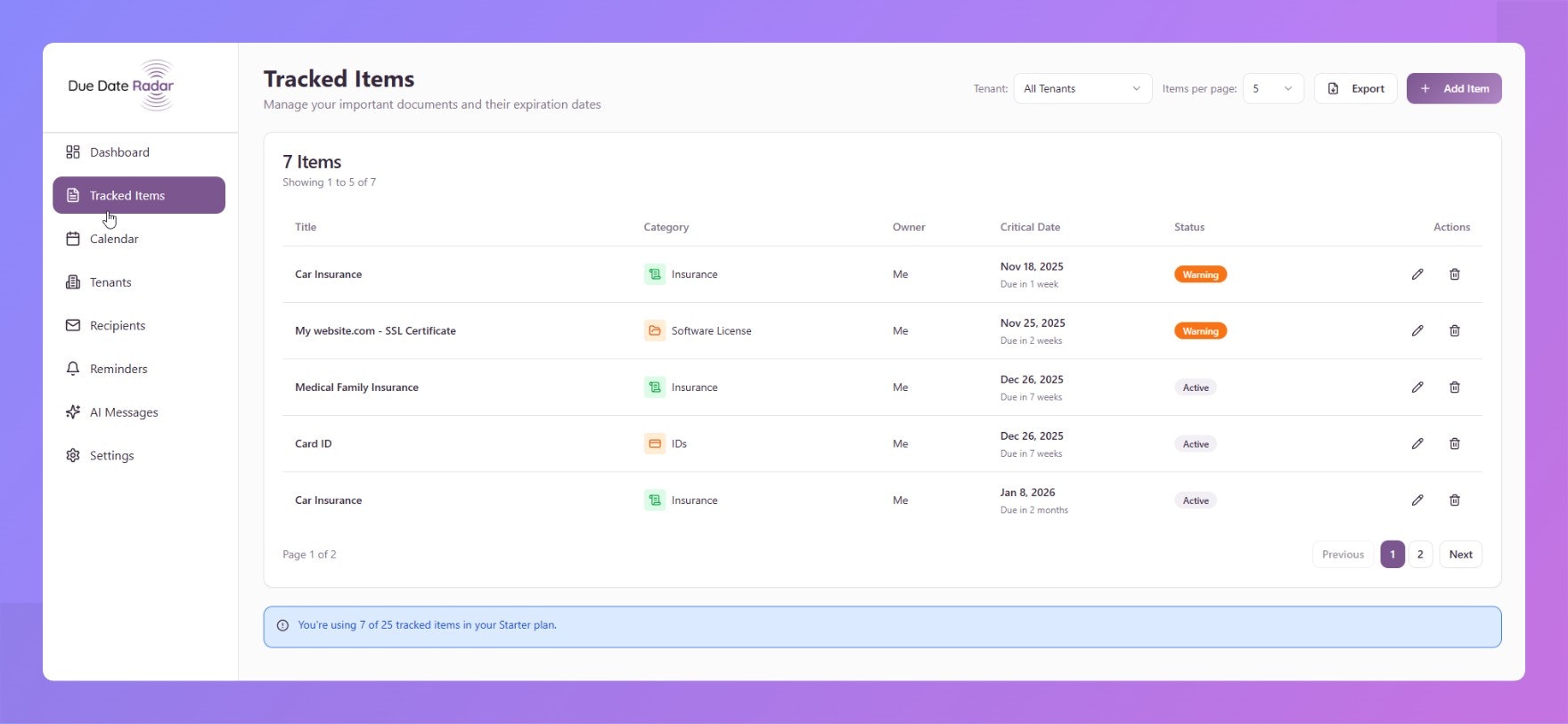Screen dimensions: 1568x724
Task: Click the 'Due in 1 week' text
Action: coord(1029,284)
